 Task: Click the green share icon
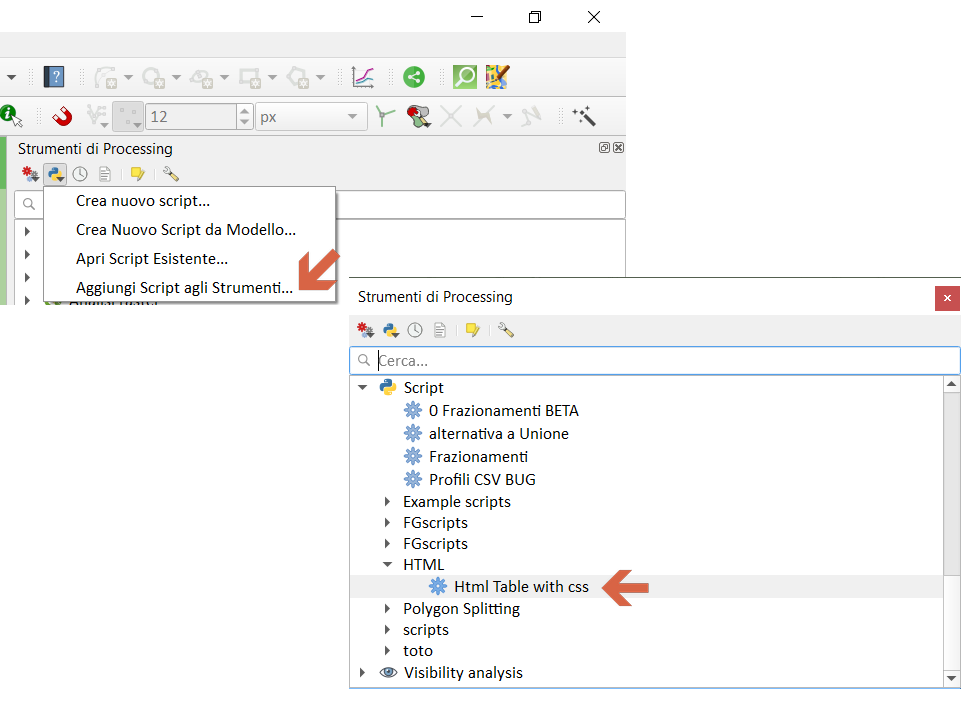click(414, 77)
